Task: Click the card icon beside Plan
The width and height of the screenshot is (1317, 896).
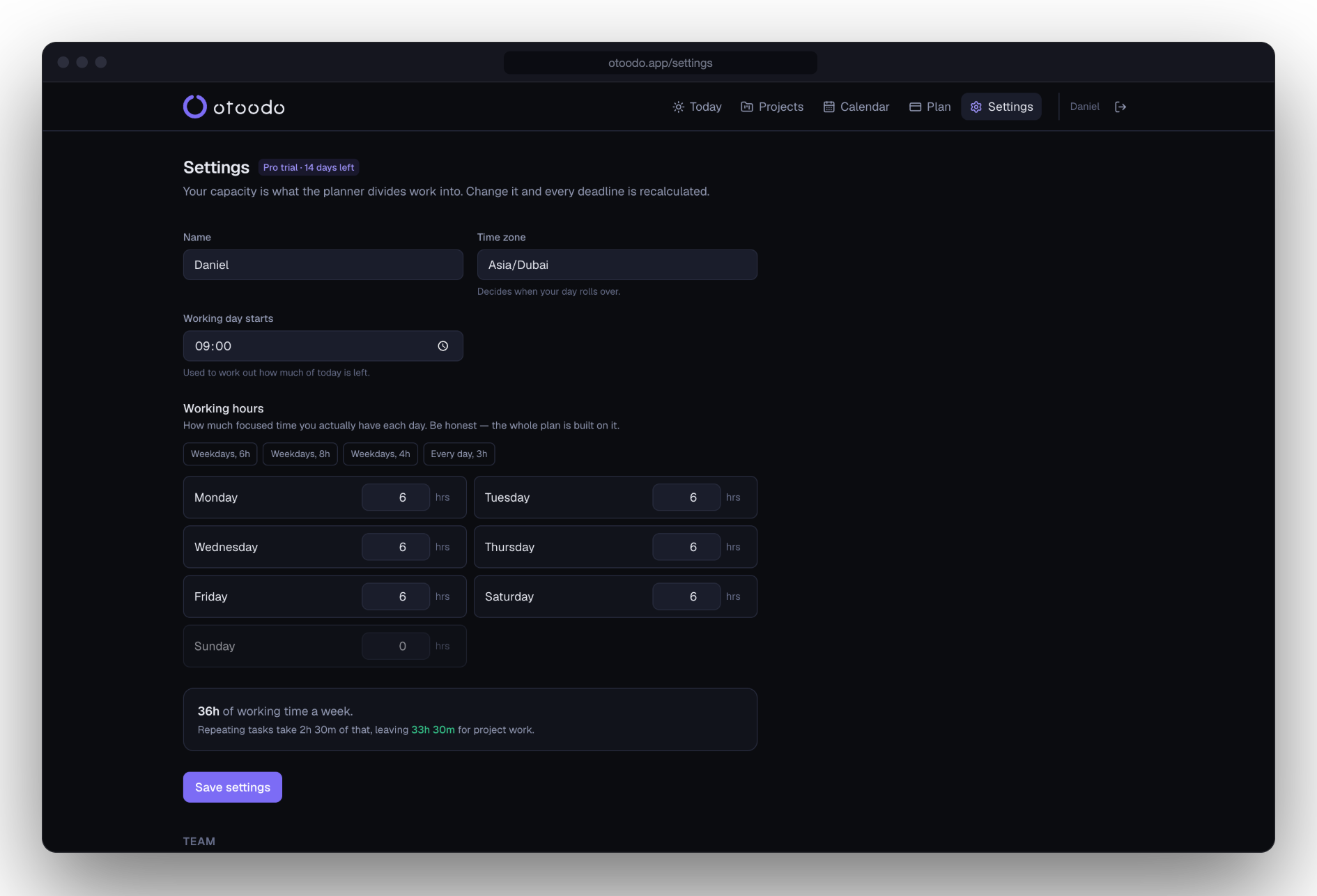Action: (x=915, y=107)
